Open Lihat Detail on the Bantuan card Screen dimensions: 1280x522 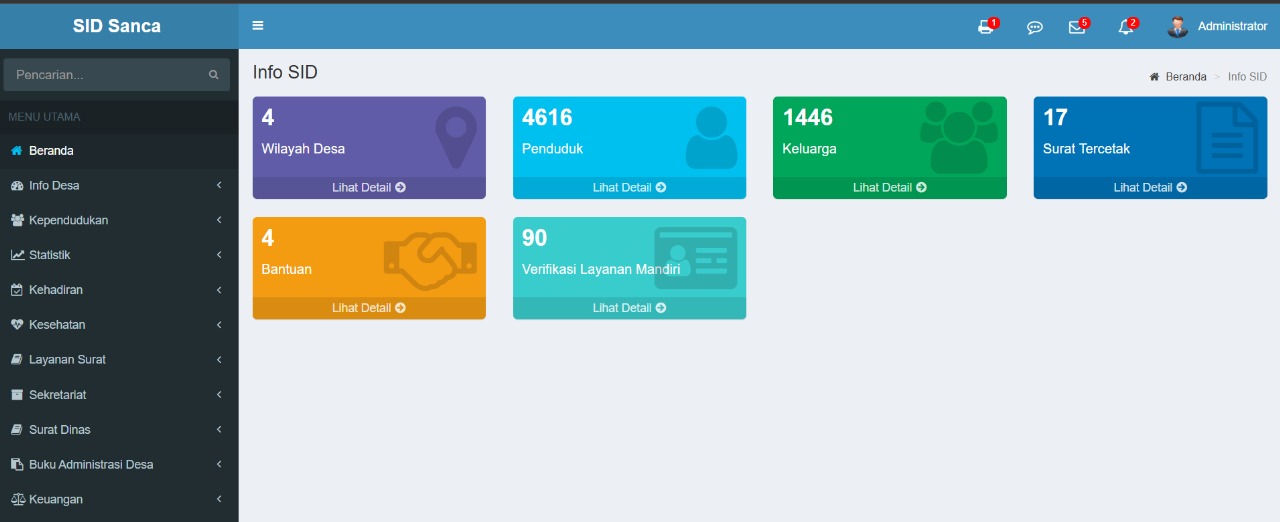click(369, 308)
